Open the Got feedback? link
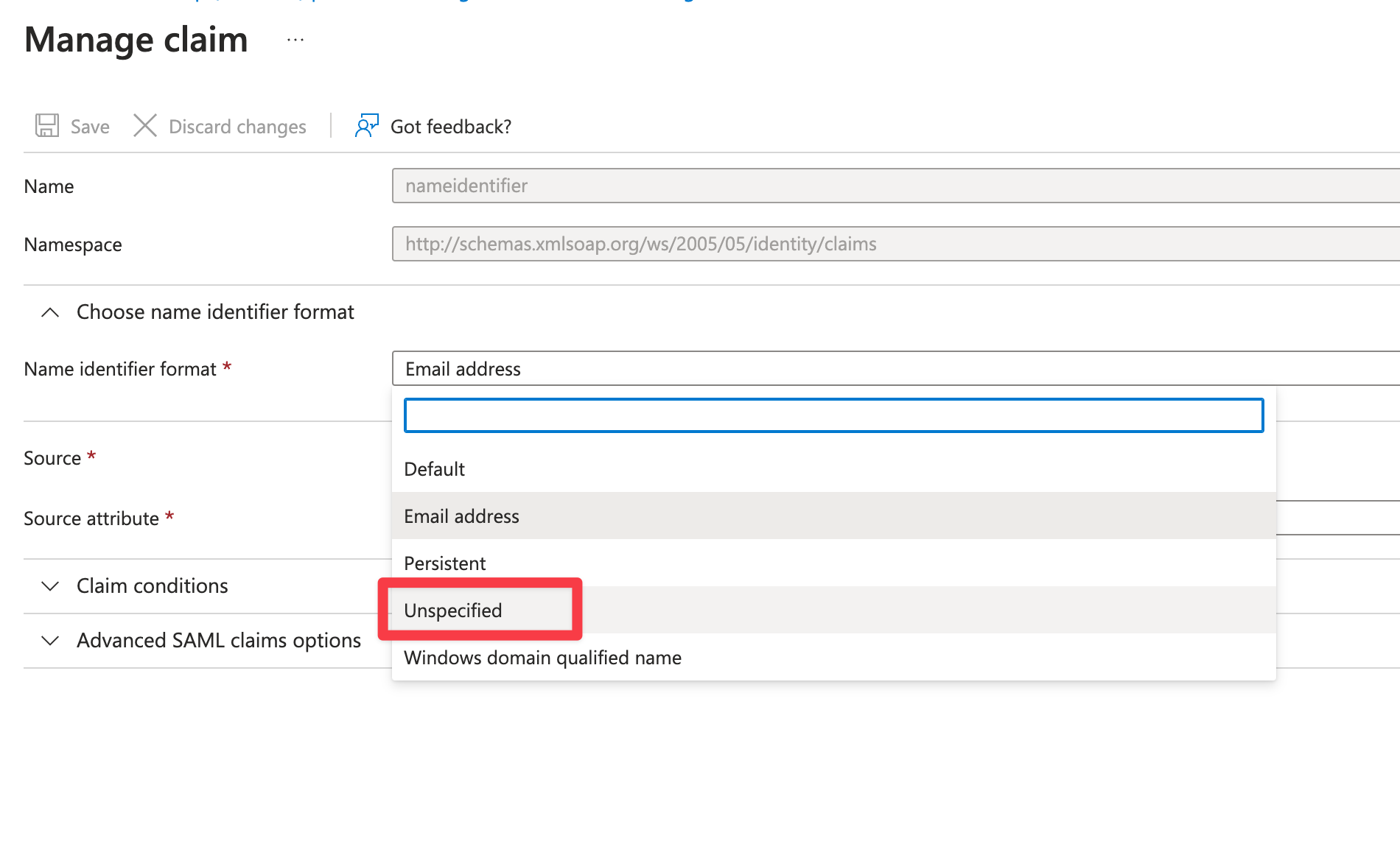This screenshot has height=844, width=1400. click(x=450, y=127)
